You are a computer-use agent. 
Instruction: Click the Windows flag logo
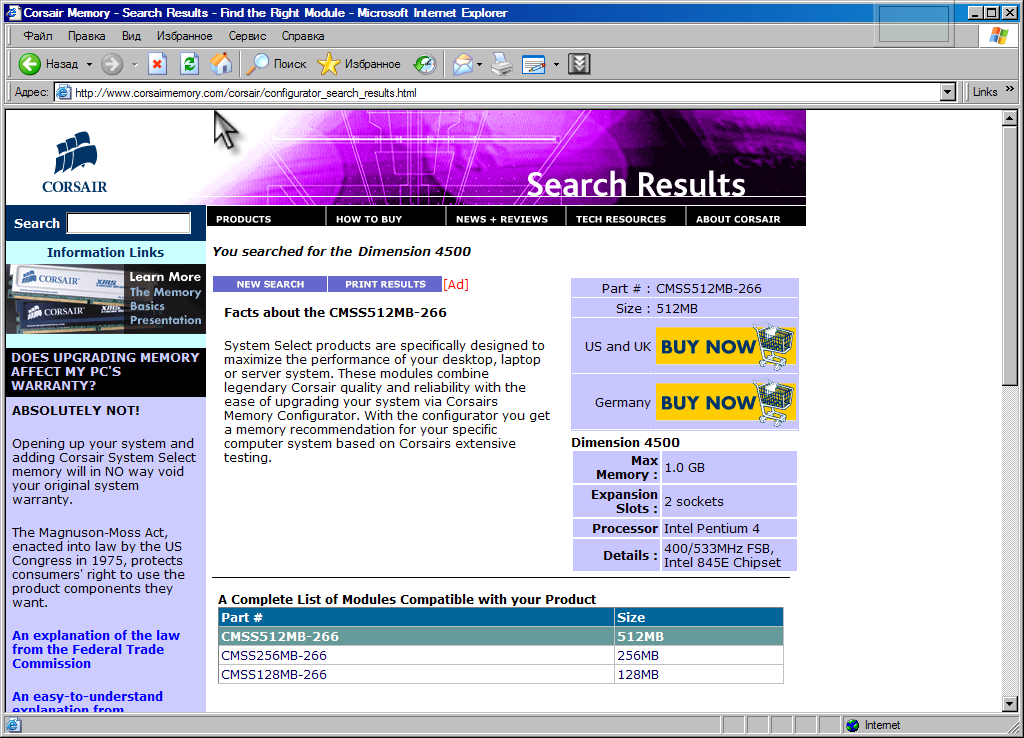point(999,36)
